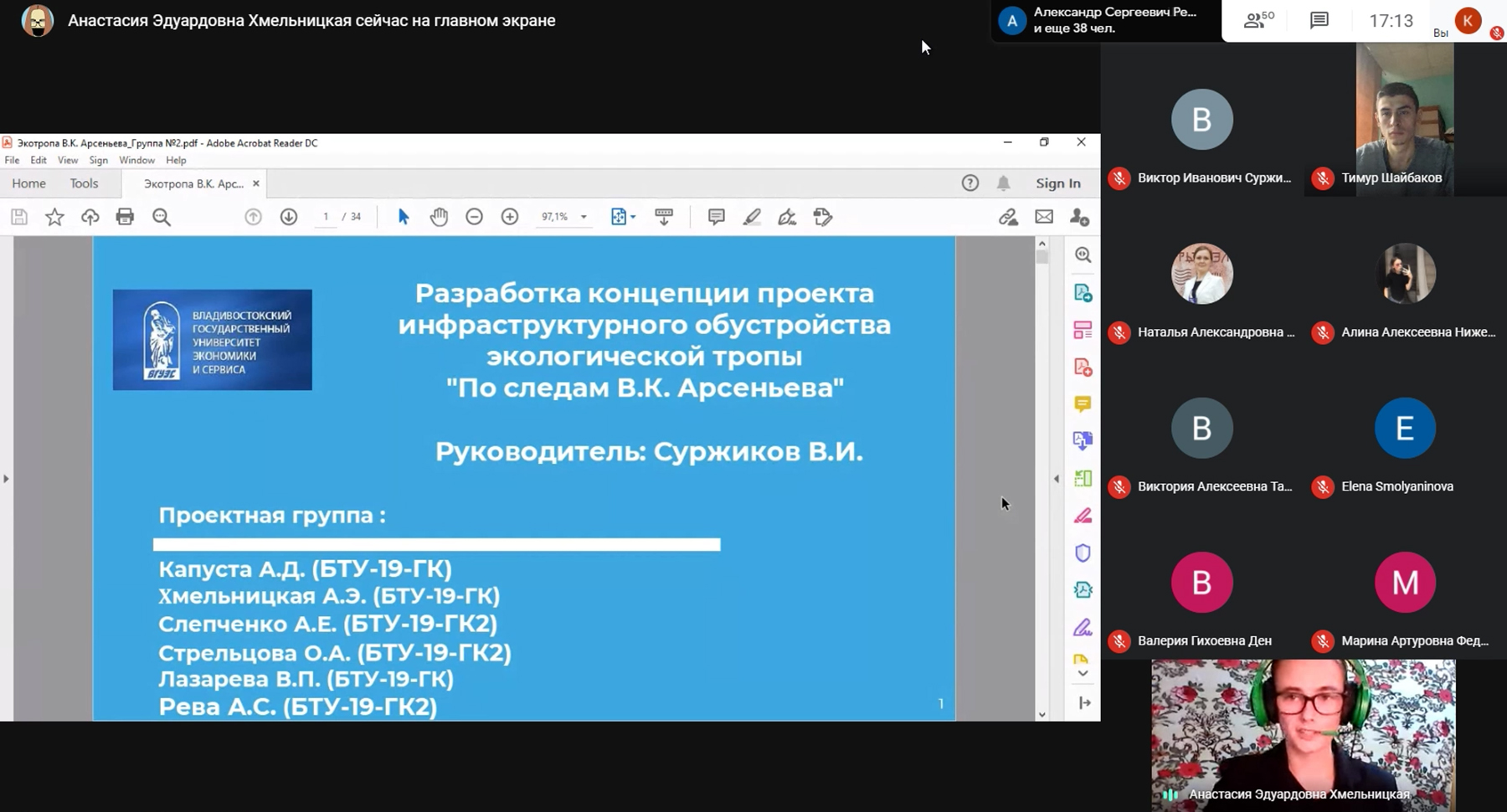Screen dimensions: 1507x812
Task: Click your K profile avatar
Action: [1468, 21]
